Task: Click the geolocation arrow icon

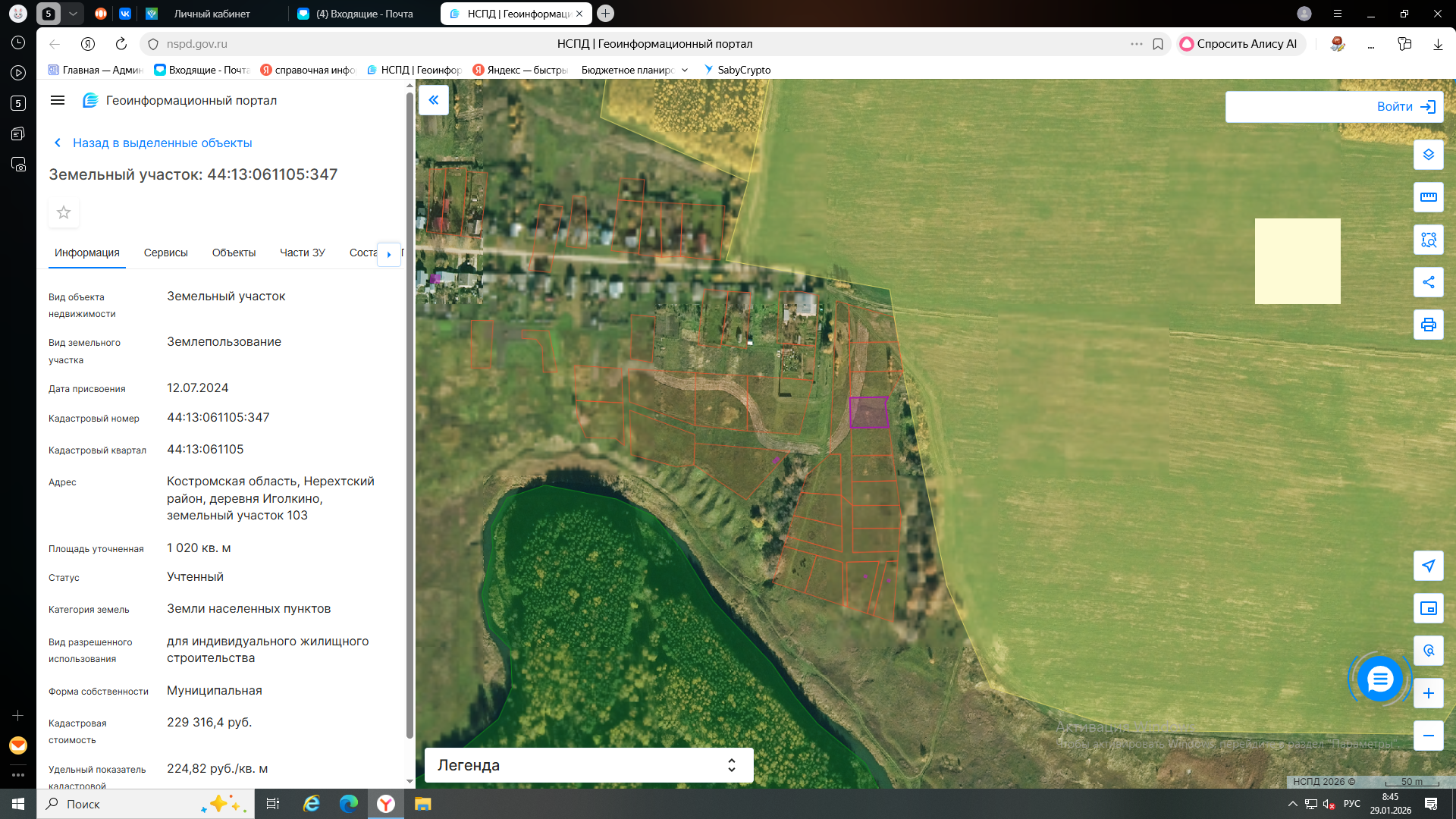Action: point(1428,566)
